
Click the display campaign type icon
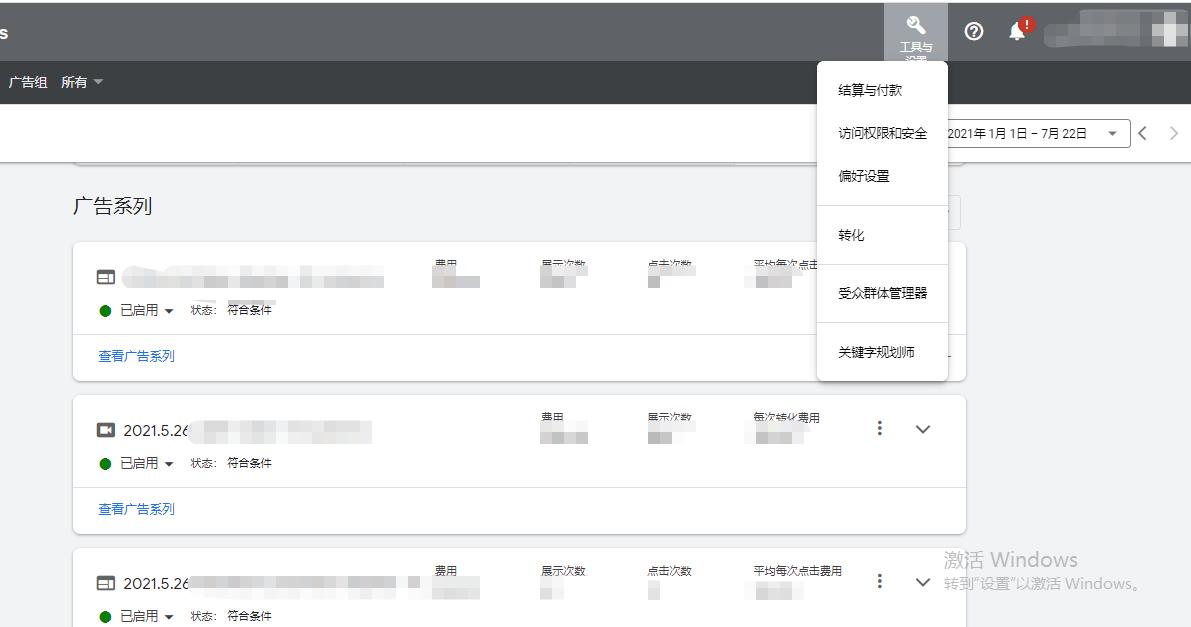[x=108, y=277]
